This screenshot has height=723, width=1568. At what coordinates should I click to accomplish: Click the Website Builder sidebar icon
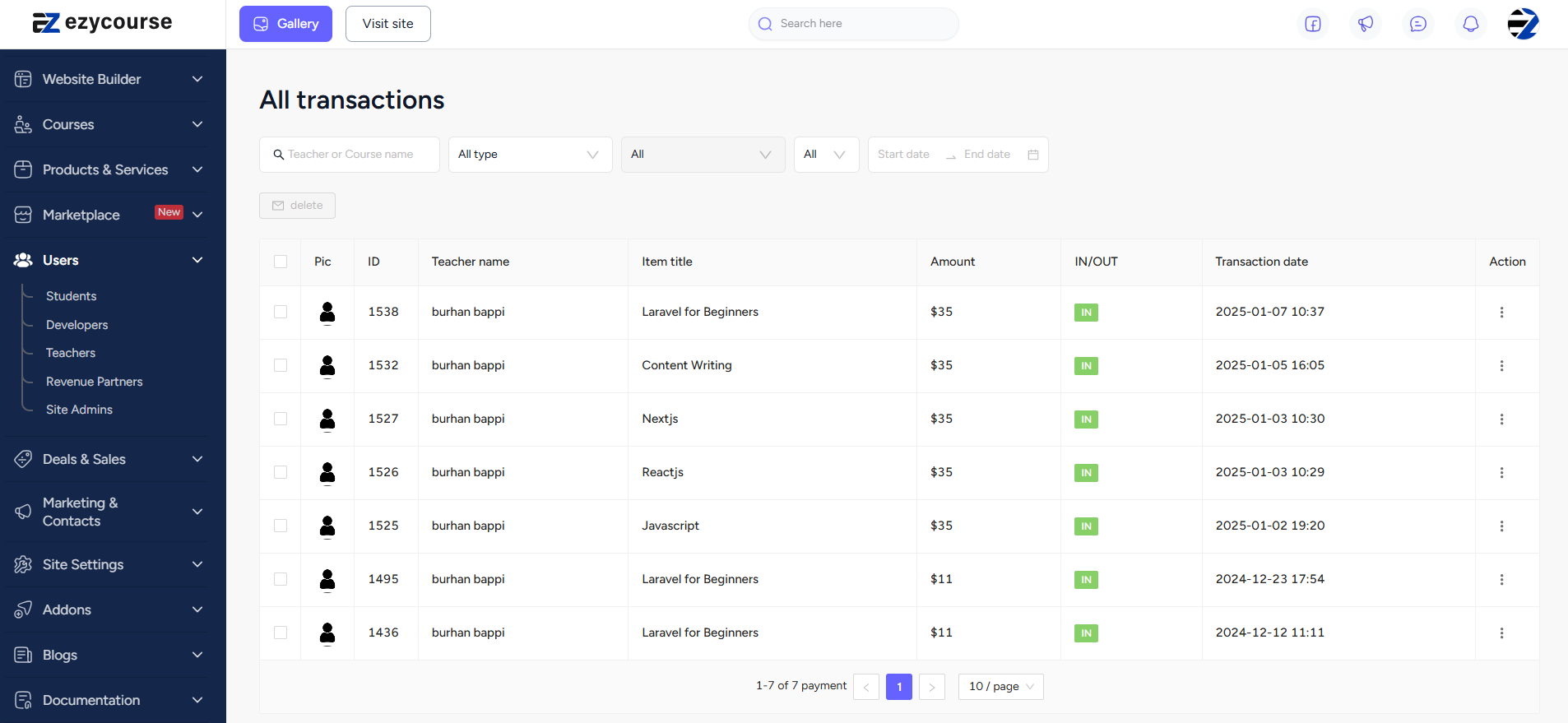[x=23, y=79]
